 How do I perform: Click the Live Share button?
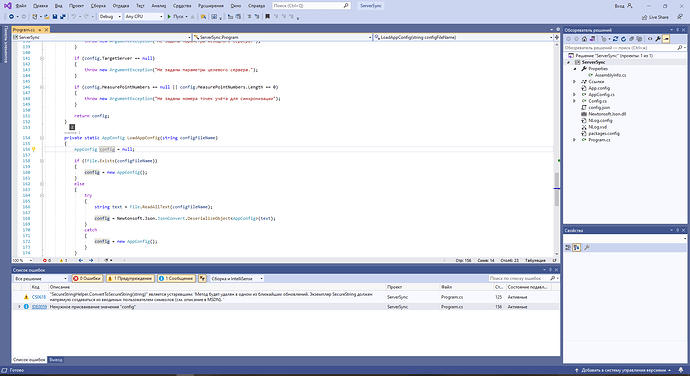pos(655,17)
